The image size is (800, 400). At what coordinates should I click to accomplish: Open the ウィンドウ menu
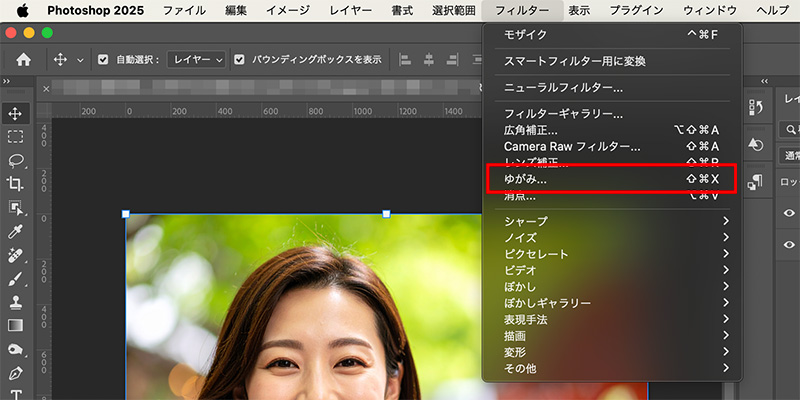click(710, 10)
